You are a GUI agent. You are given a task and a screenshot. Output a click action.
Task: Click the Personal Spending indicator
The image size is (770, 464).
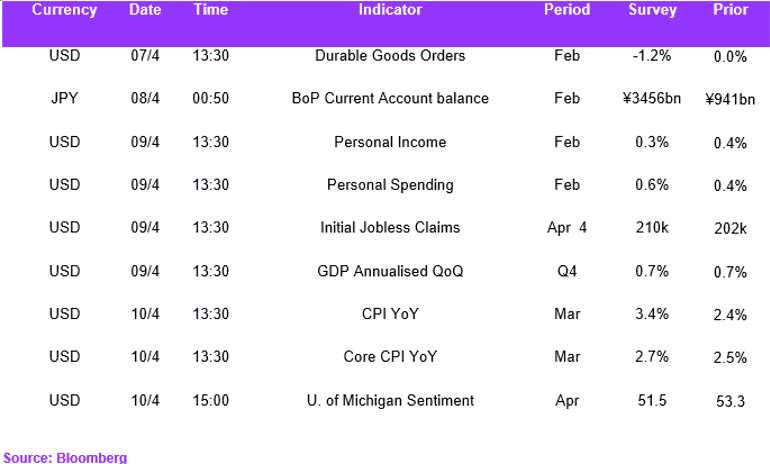[x=390, y=185]
